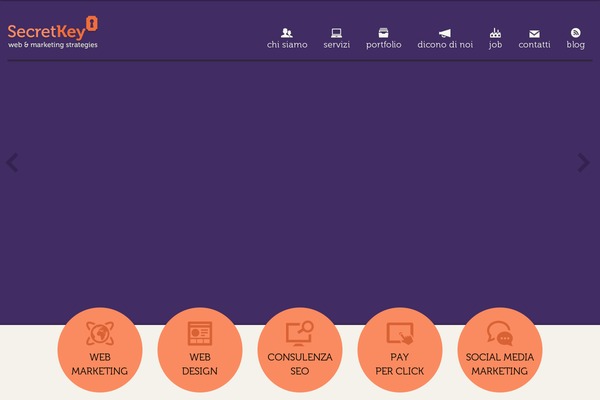Click the job icon in navigation
This screenshot has height=400, width=600.
(495, 33)
